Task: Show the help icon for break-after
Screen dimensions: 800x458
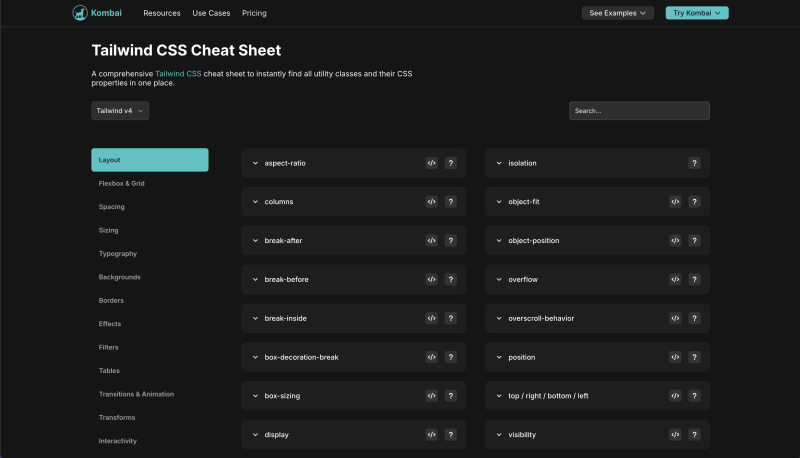Action: point(450,241)
